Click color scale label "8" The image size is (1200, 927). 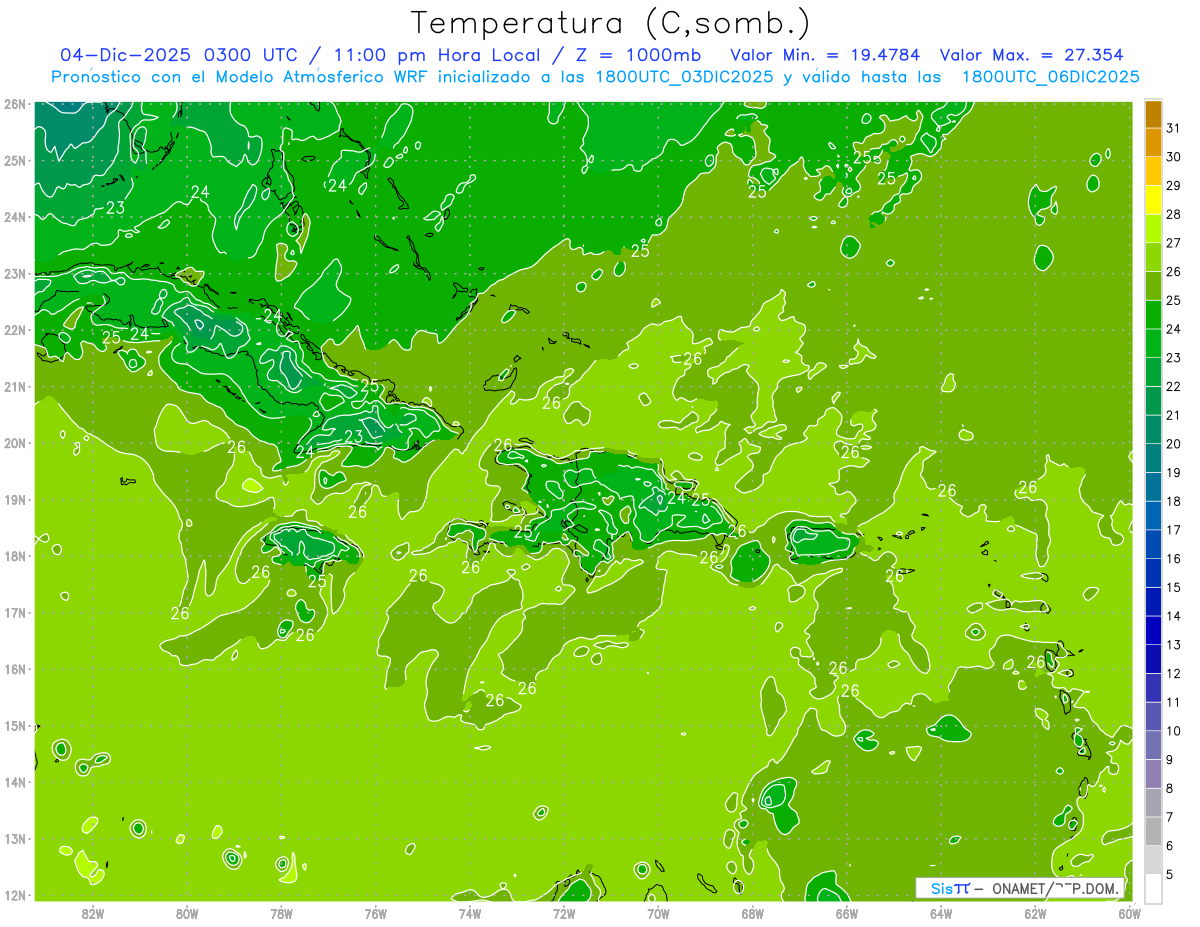1169,788
